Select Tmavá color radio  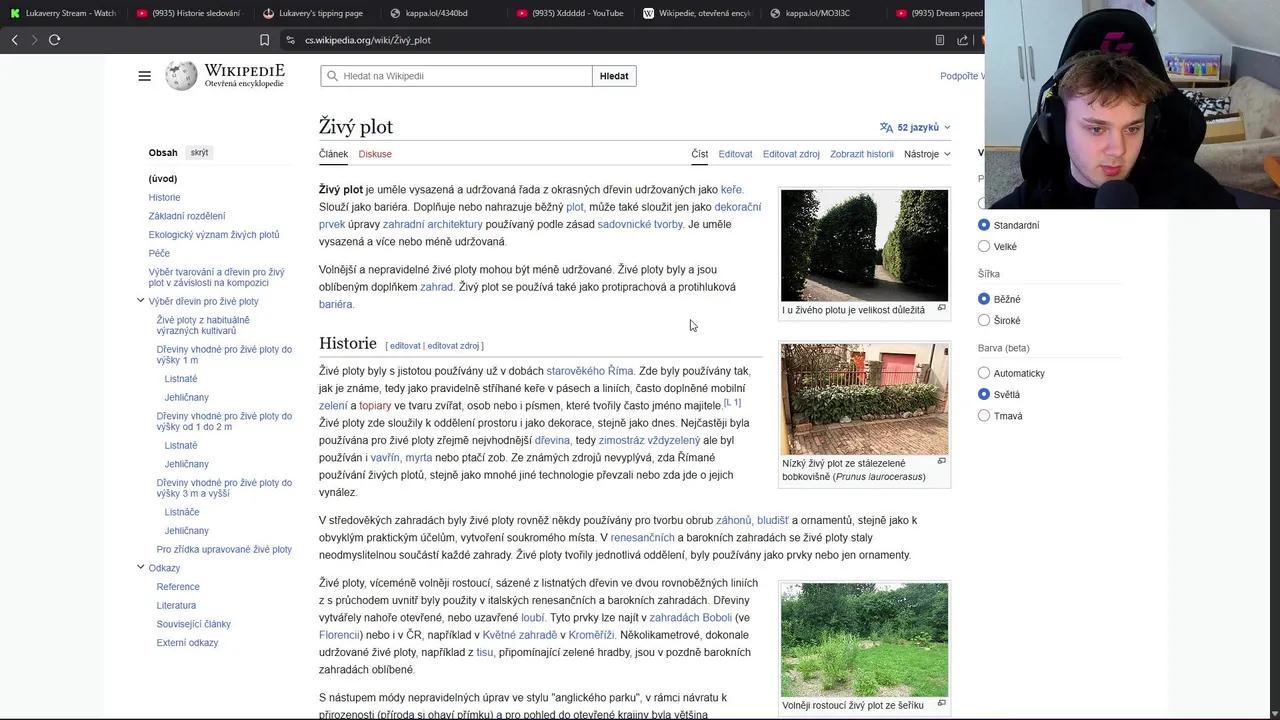(x=984, y=415)
